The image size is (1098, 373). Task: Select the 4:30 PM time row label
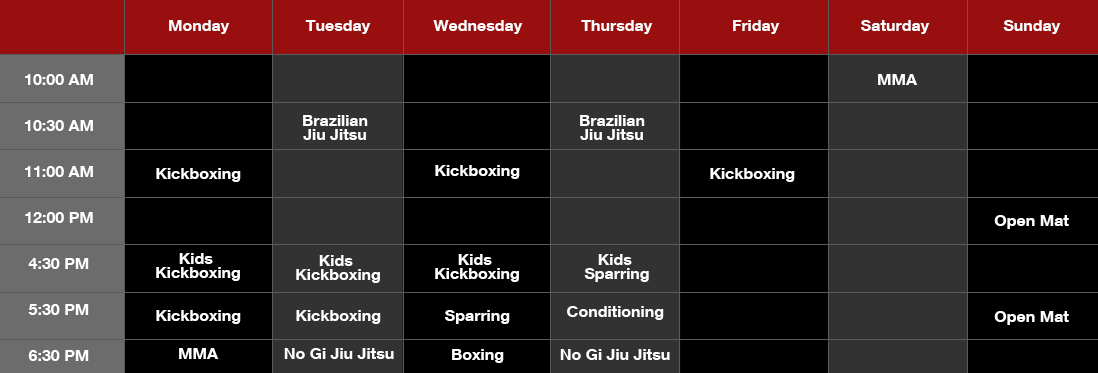coord(59,265)
